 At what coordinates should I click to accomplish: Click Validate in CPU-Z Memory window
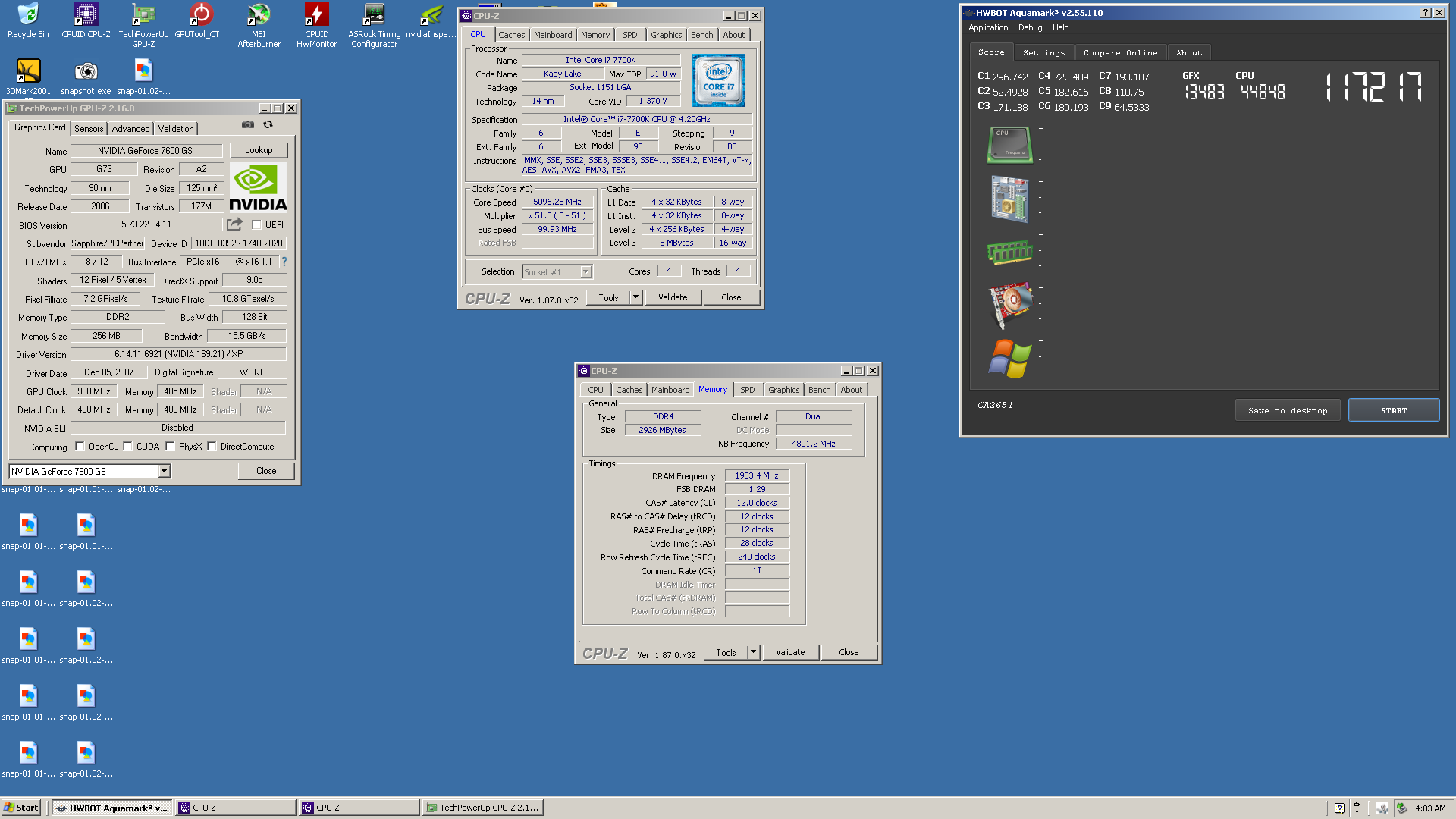click(790, 652)
